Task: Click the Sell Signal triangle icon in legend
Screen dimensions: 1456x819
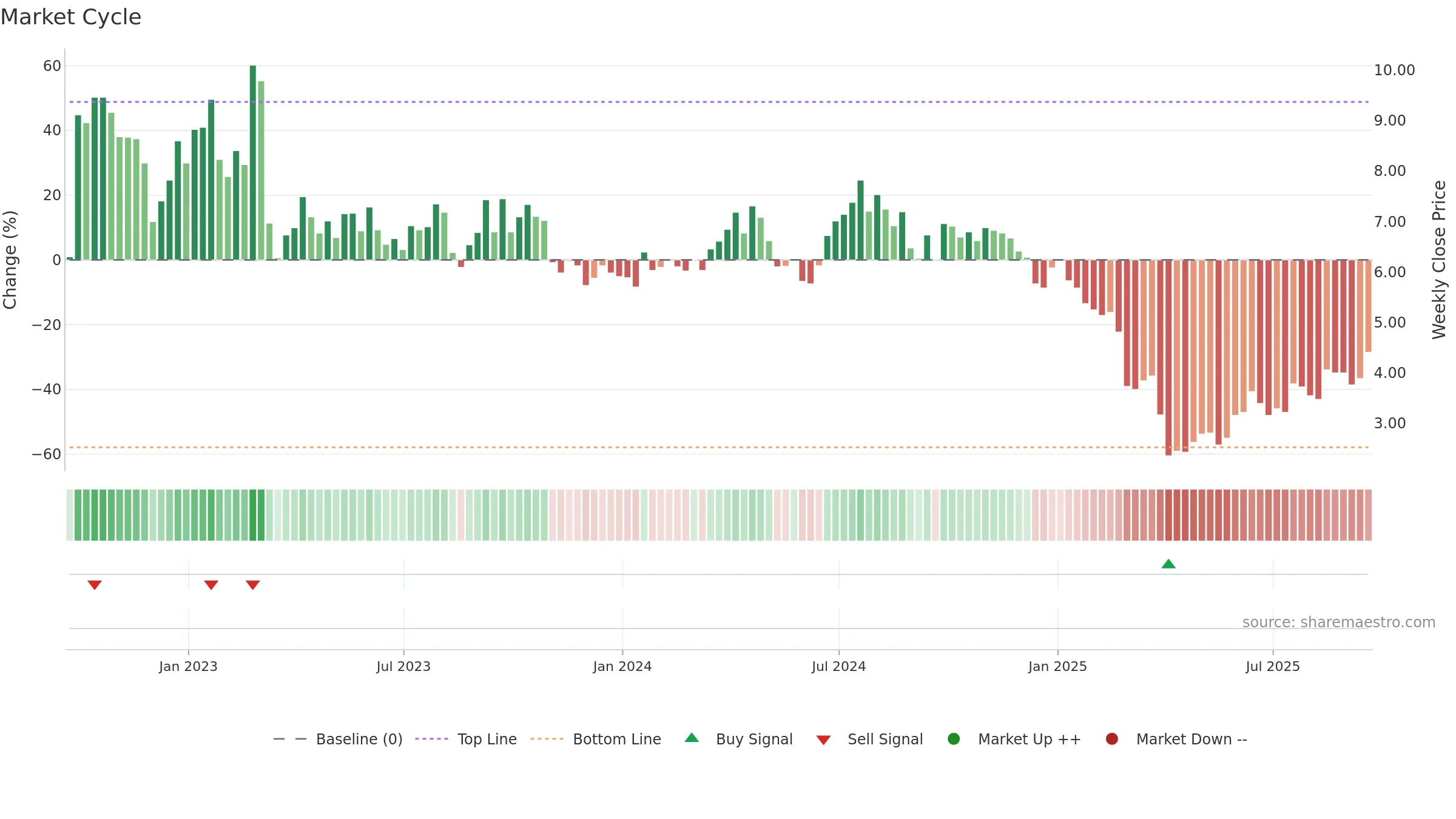Action: pyautogui.click(x=823, y=740)
